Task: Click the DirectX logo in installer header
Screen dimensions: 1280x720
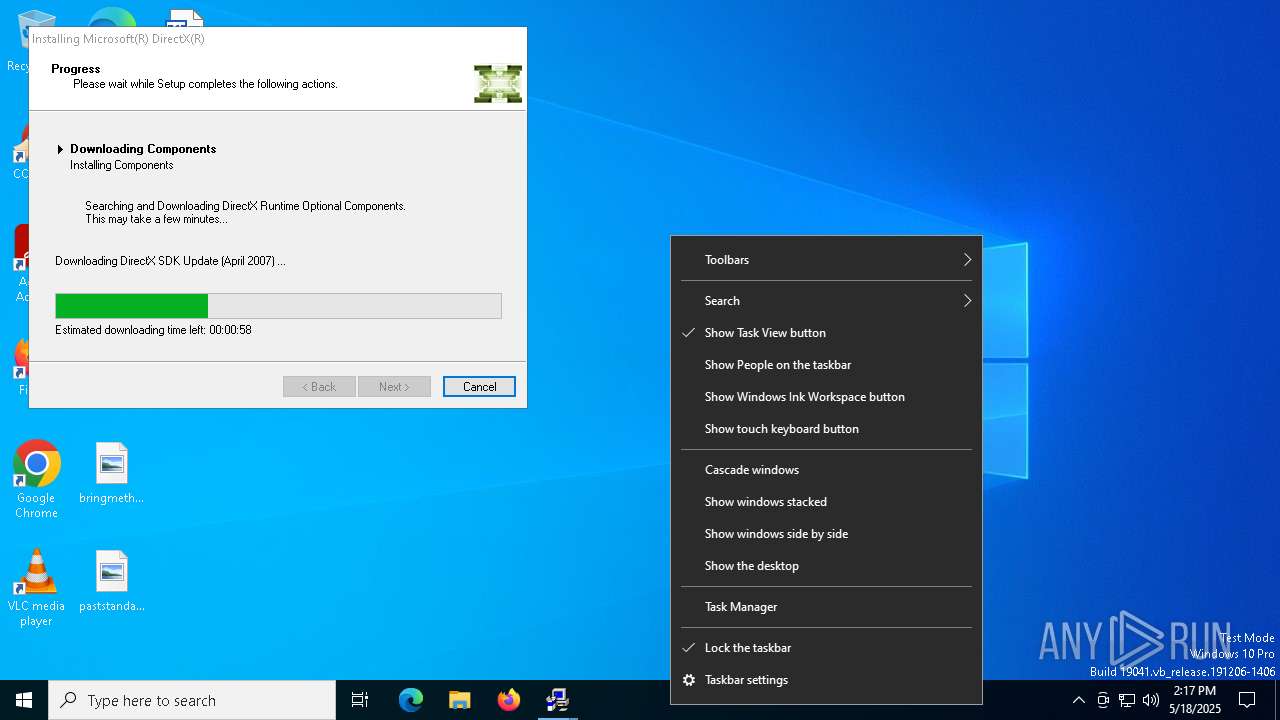Action: tap(498, 84)
